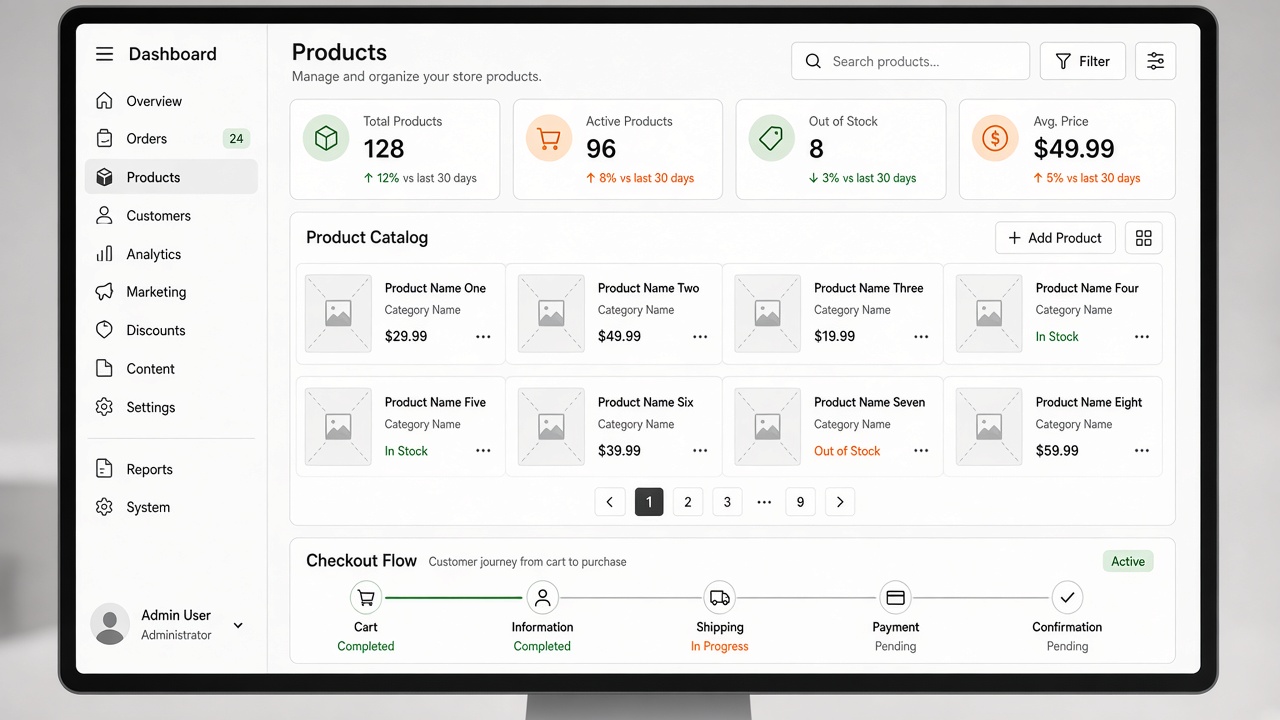Open Reports in the sidebar

(171, 469)
